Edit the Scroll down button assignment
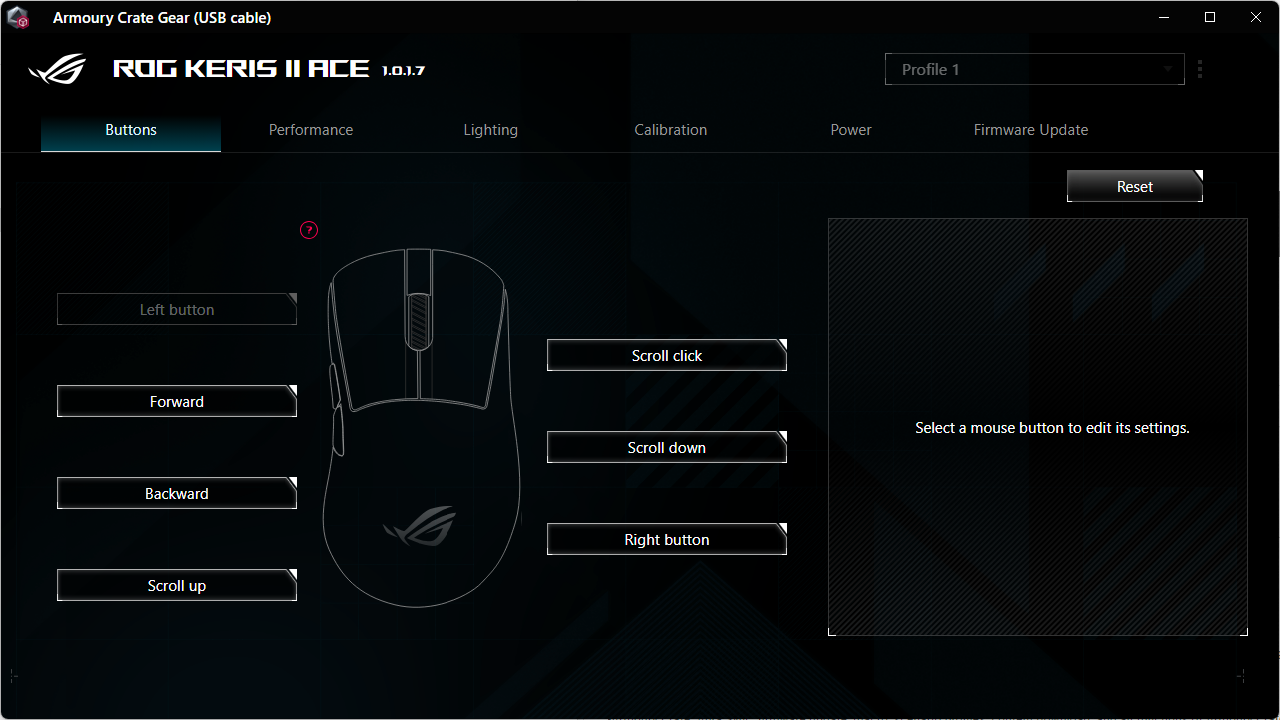The height and width of the screenshot is (720, 1280). point(667,447)
